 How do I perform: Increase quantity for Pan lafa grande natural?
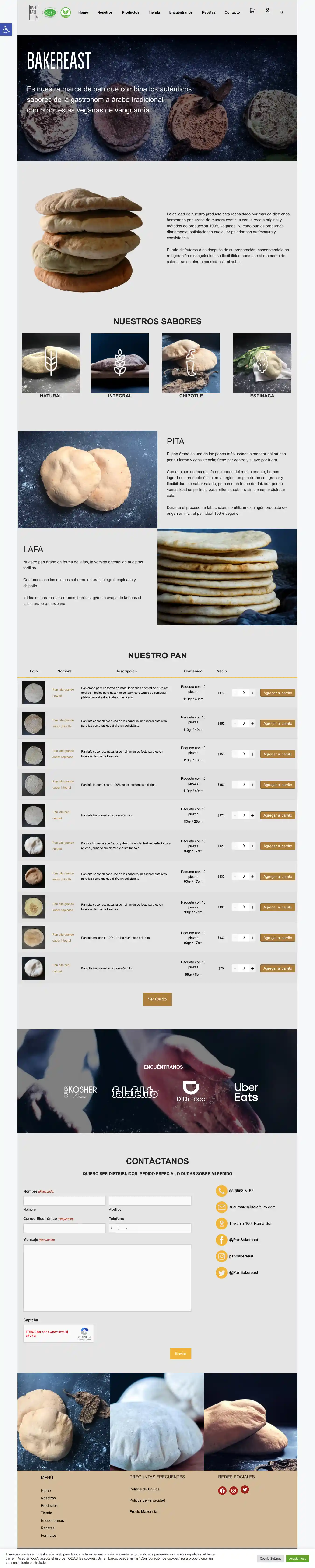252,693
